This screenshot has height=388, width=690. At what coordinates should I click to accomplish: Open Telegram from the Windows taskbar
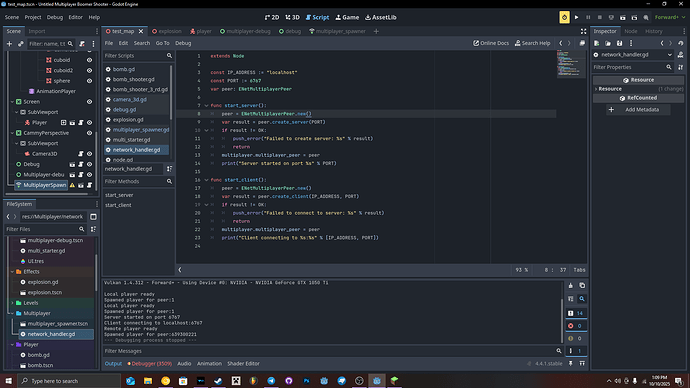tap(271, 381)
